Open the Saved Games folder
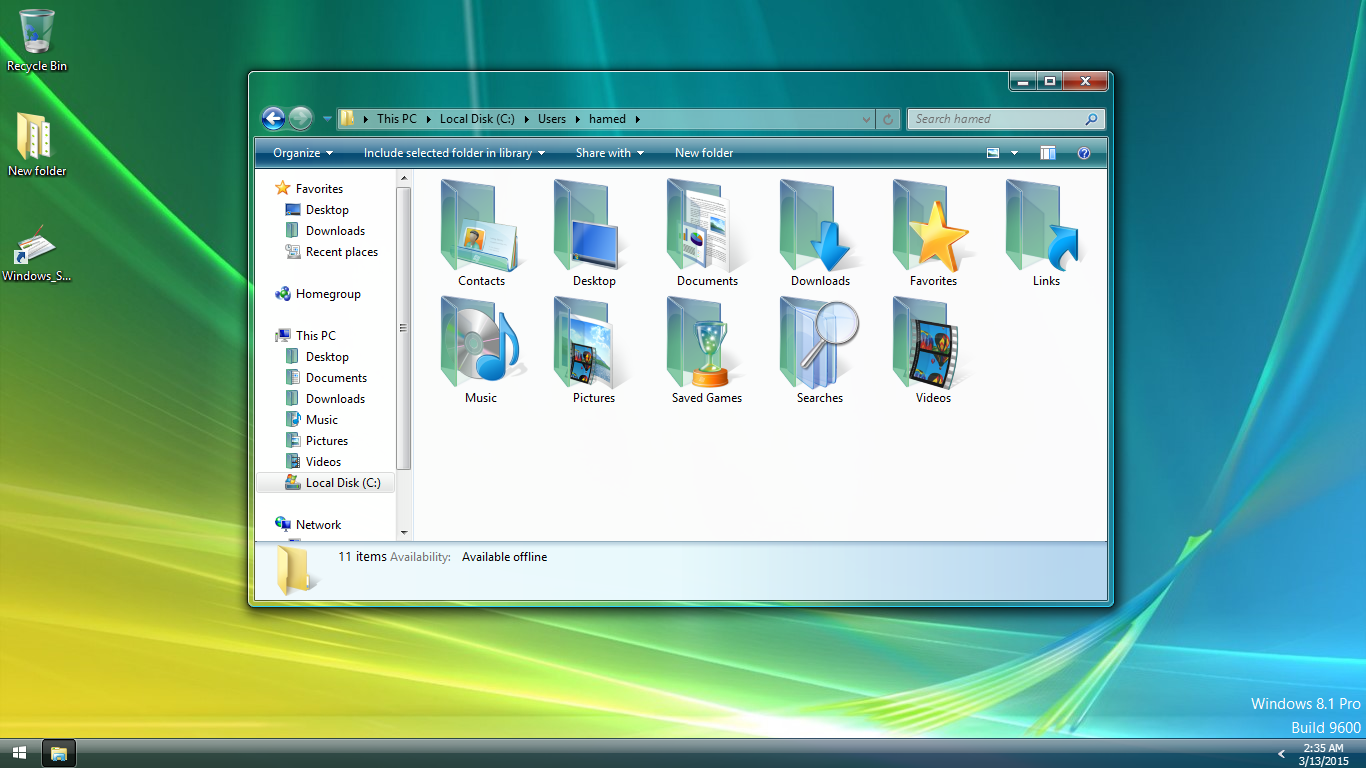 click(x=707, y=349)
